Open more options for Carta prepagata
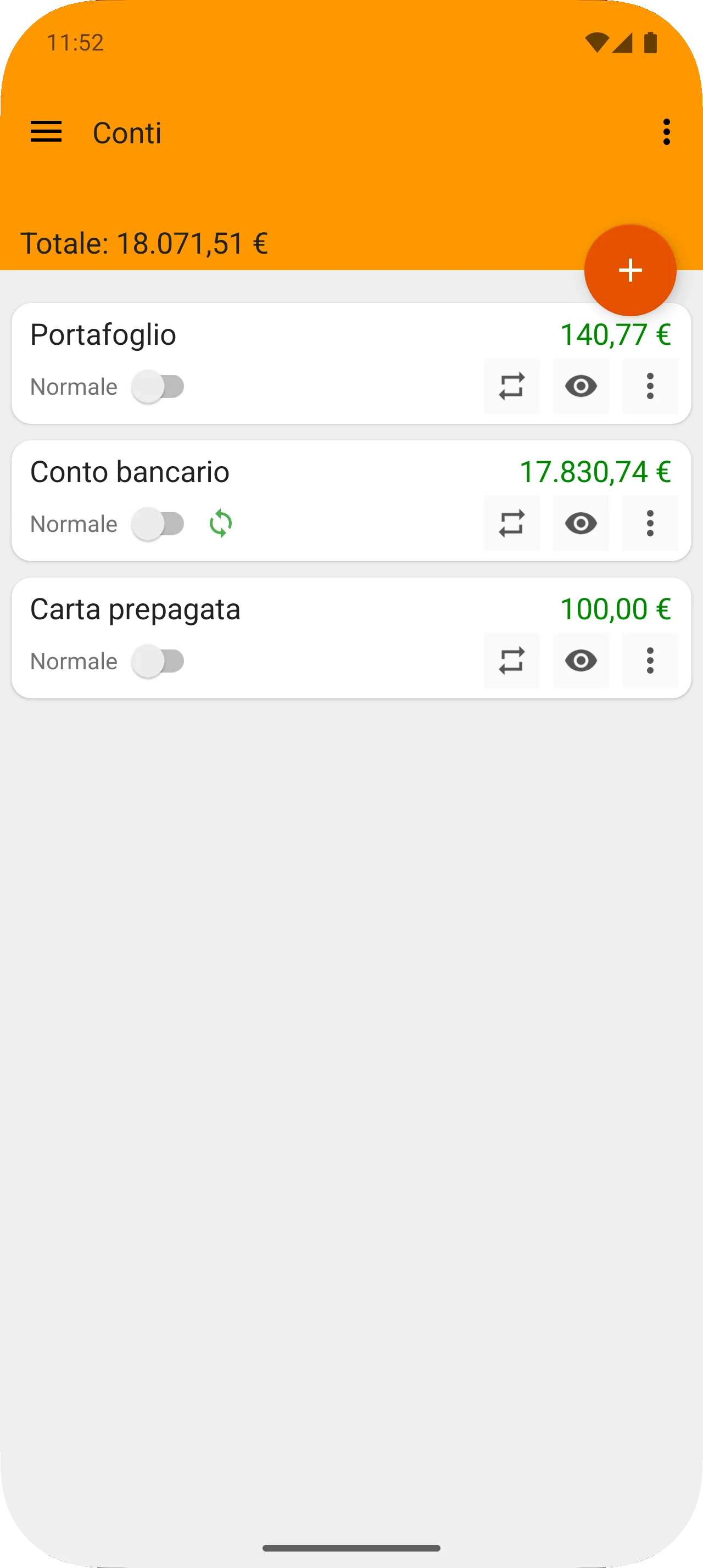Image resolution: width=703 pixels, height=1568 pixels. (x=650, y=660)
